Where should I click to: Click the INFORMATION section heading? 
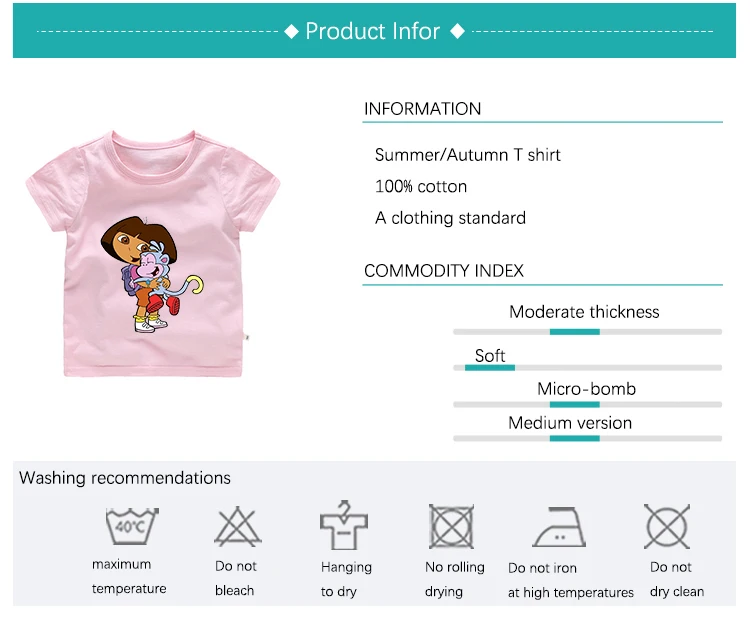click(422, 109)
